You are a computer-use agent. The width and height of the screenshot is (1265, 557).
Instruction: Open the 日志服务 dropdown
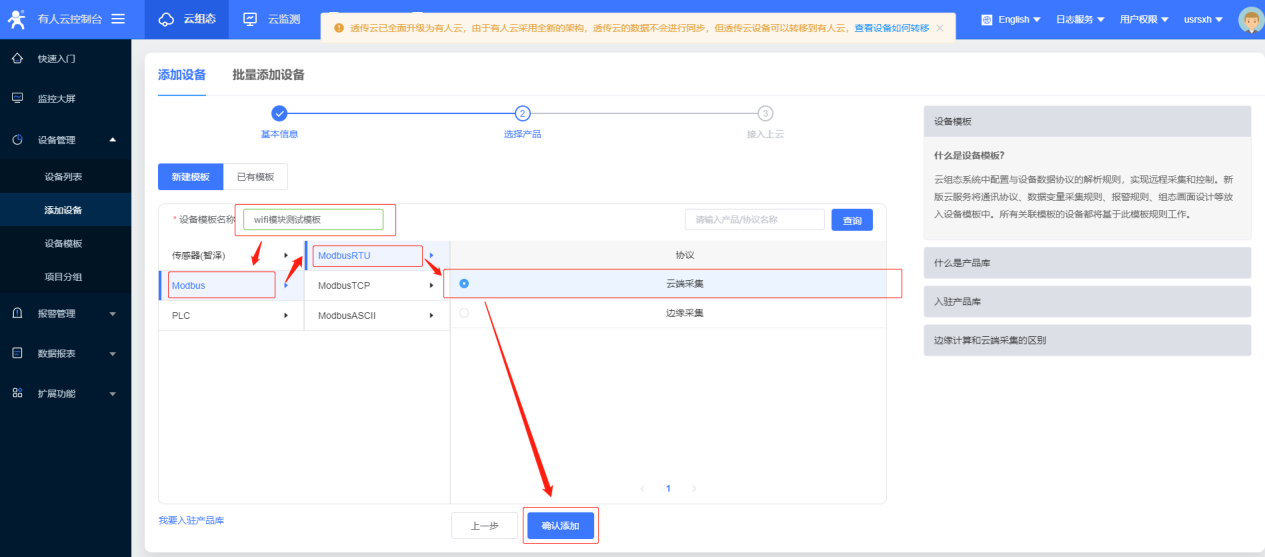[x=1081, y=19]
